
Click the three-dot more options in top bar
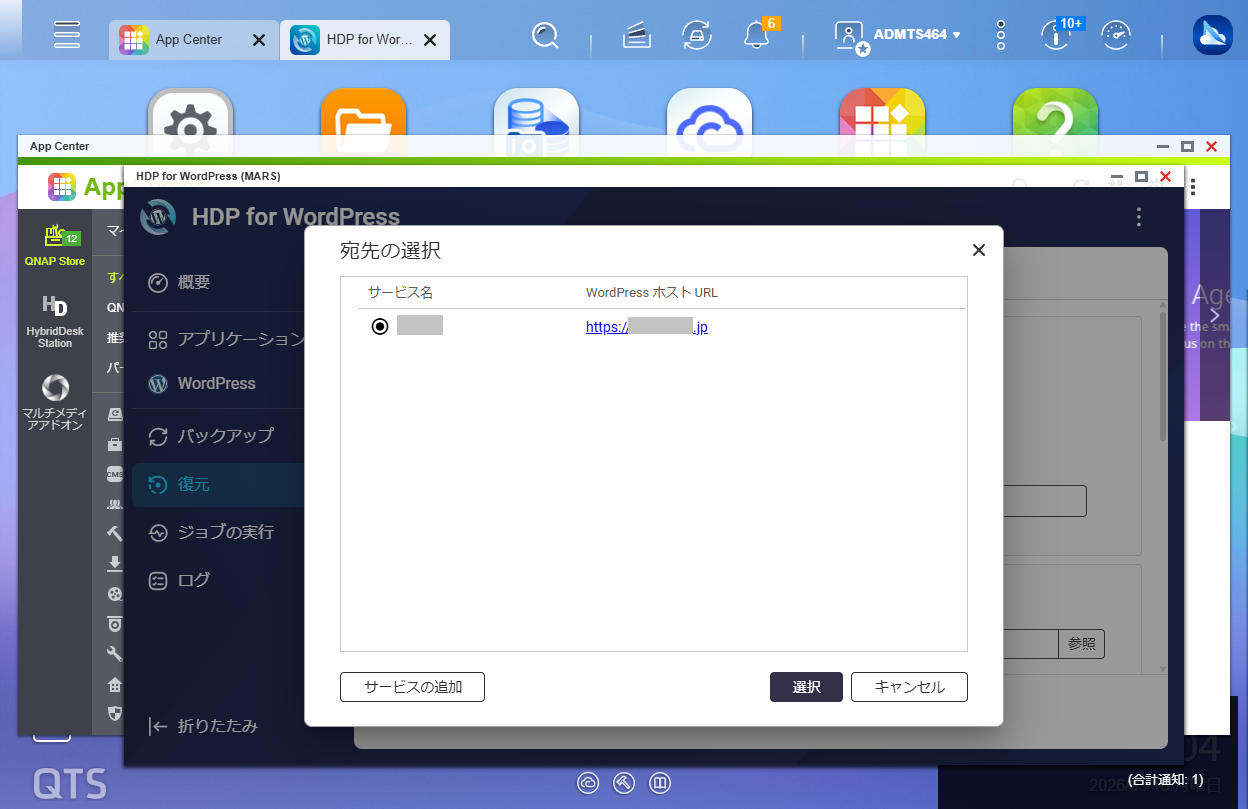point(1001,35)
